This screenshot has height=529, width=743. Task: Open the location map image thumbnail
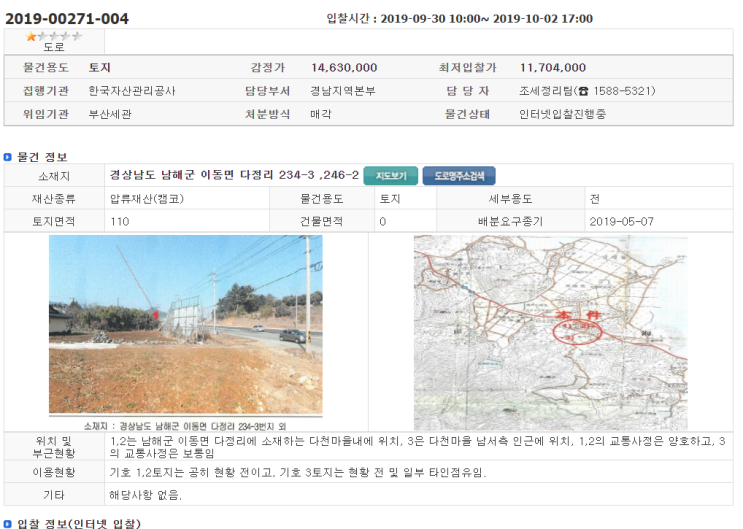pos(551,333)
